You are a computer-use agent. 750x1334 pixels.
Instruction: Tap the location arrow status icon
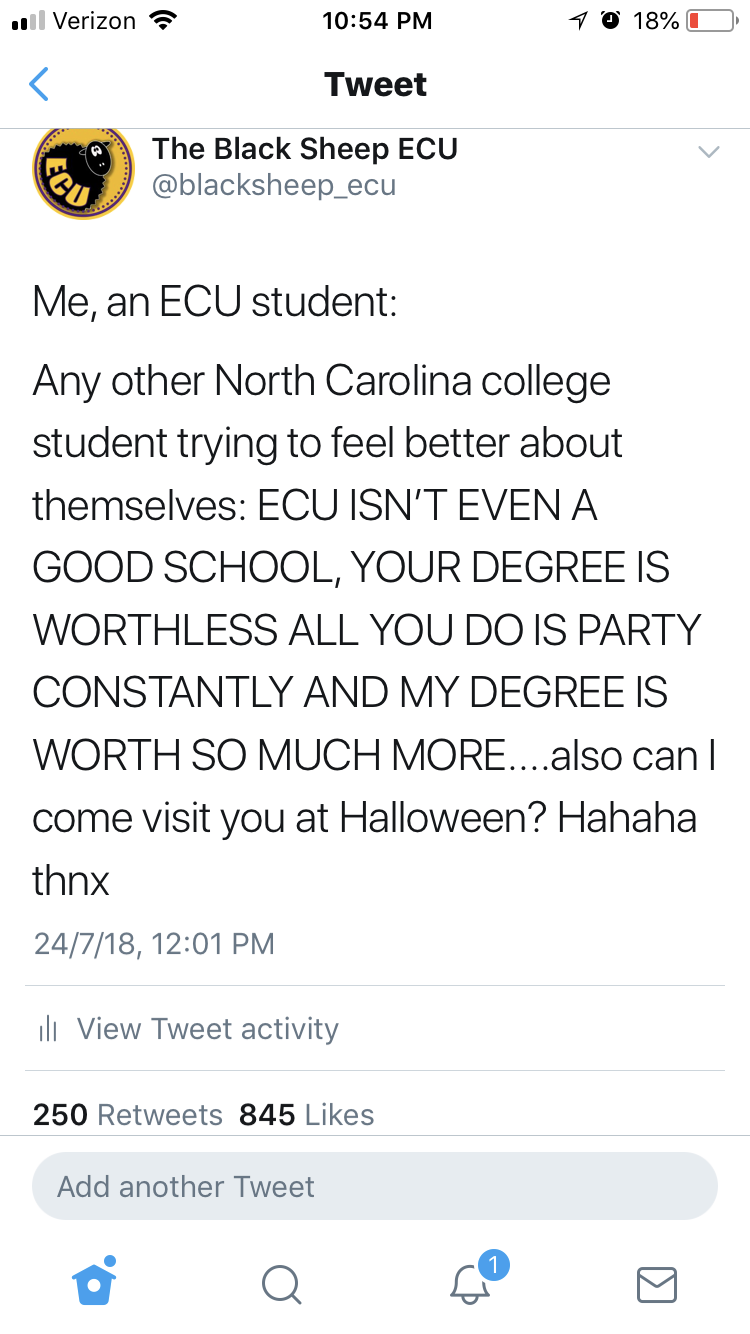pos(577,21)
